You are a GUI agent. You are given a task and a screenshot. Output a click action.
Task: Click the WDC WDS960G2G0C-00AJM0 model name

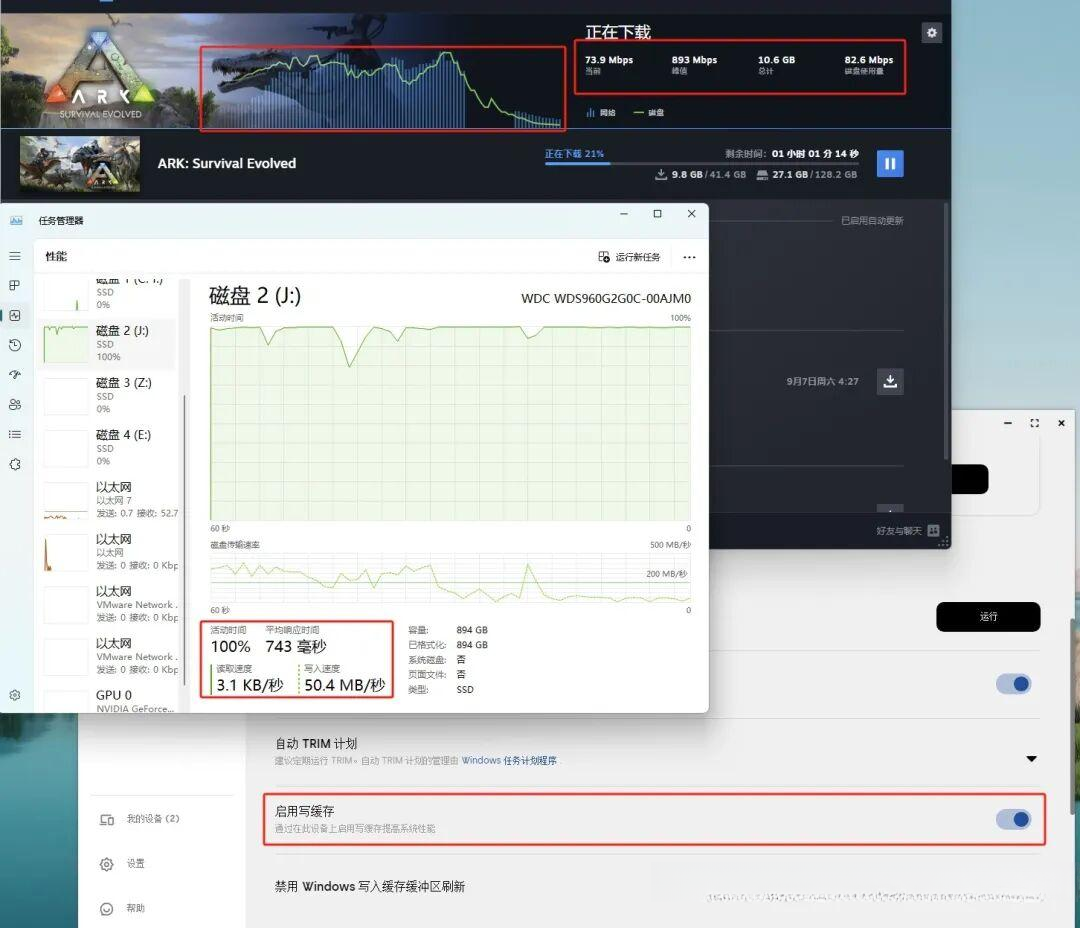click(605, 298)
